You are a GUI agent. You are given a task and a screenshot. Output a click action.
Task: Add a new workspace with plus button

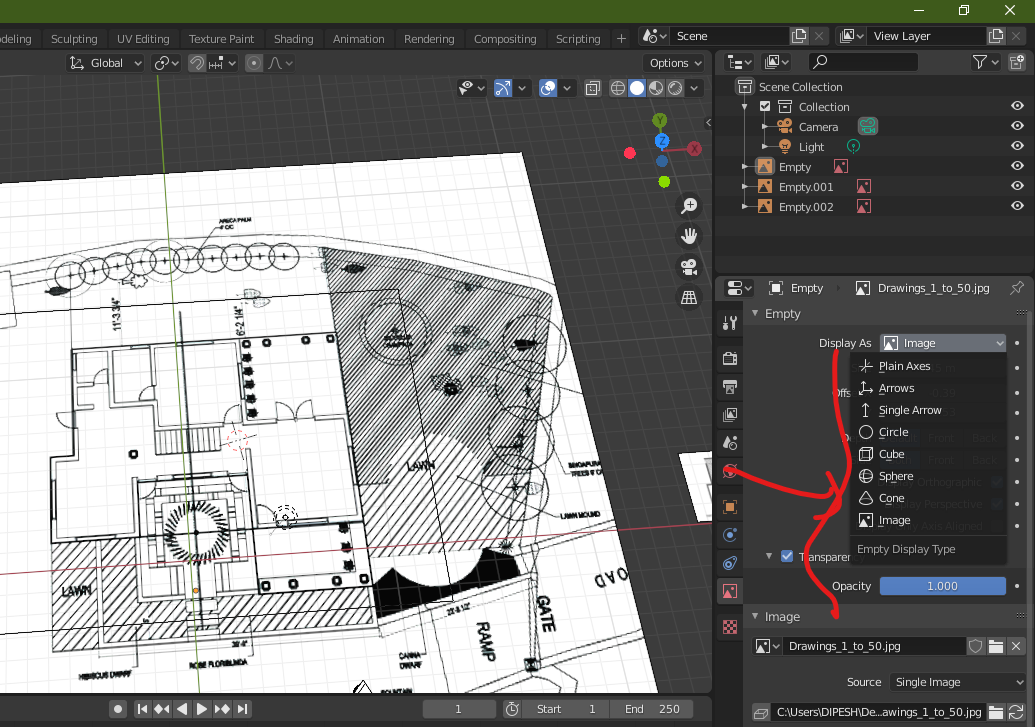pyautogui.click(x=621, y=39)
